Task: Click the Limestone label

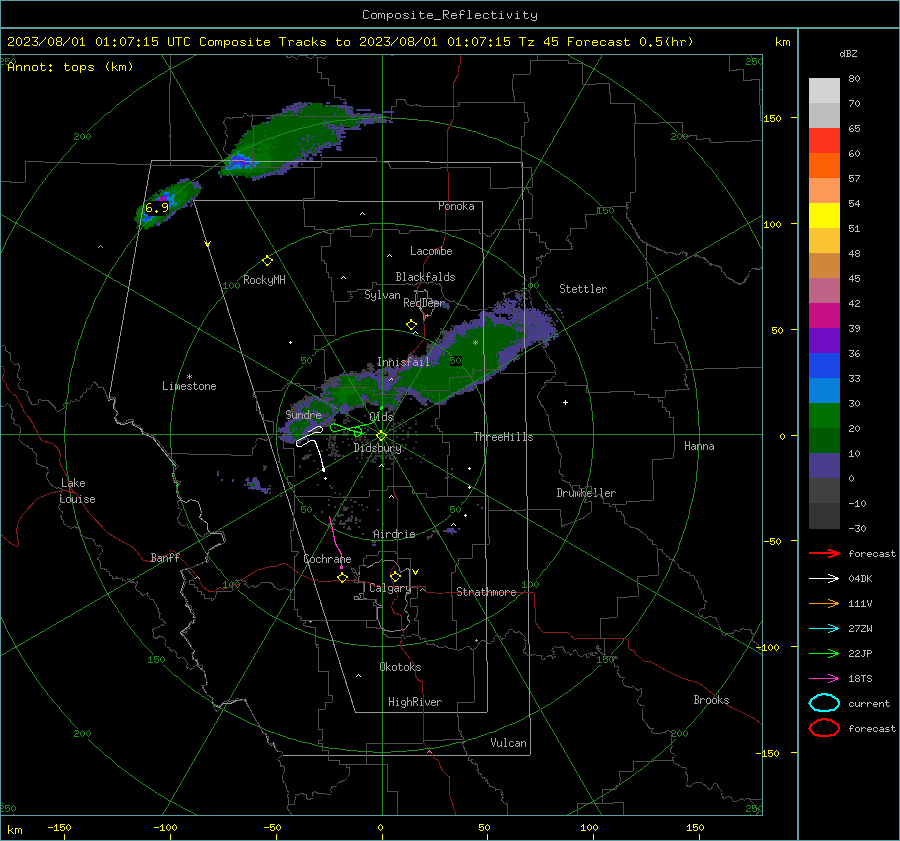Action: coord(189,386)
